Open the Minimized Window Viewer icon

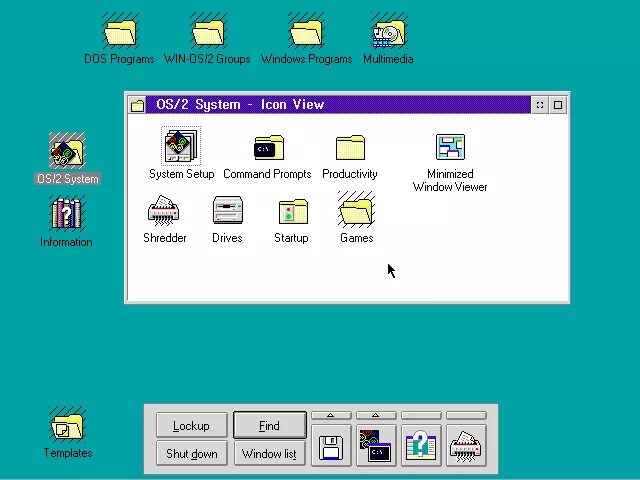[450, 147]
